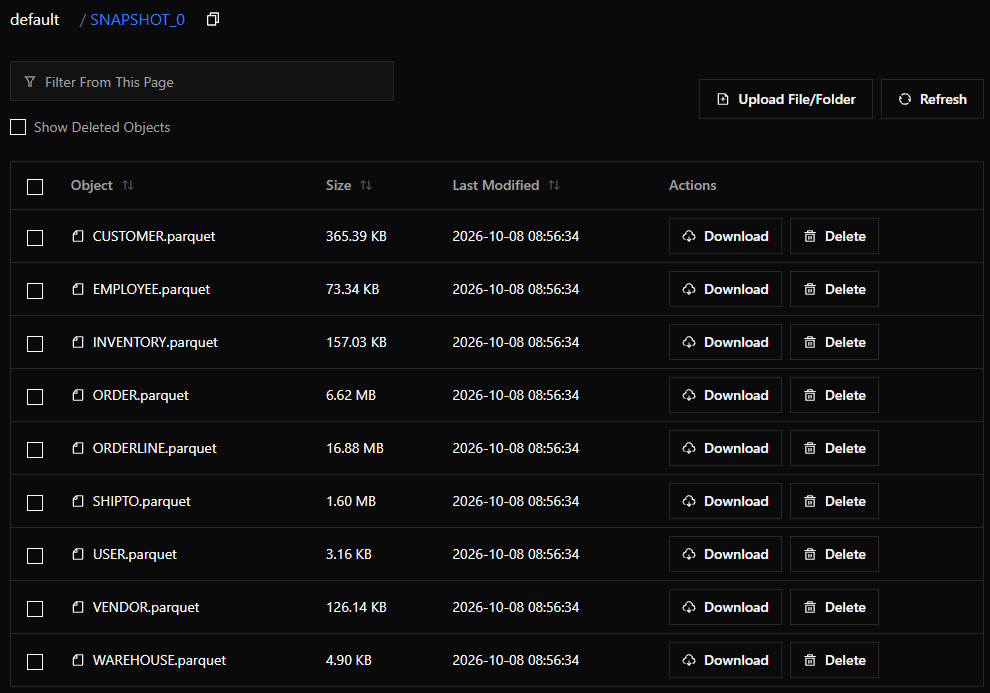Image resolution: width=990 pixels, height=693 pixels.
Task: Download WAREHOUSE.parquet
Action: [x=725, y=660]
